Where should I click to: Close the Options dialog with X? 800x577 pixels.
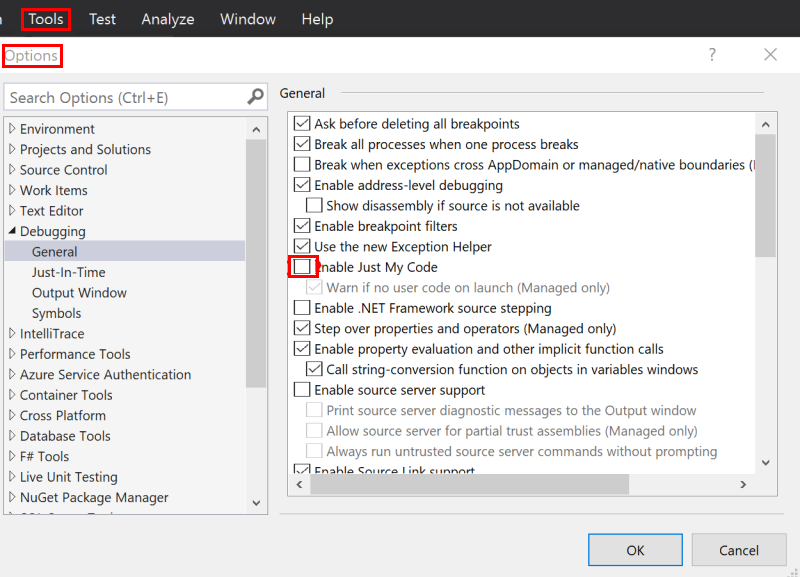click(x=770, y=55)
